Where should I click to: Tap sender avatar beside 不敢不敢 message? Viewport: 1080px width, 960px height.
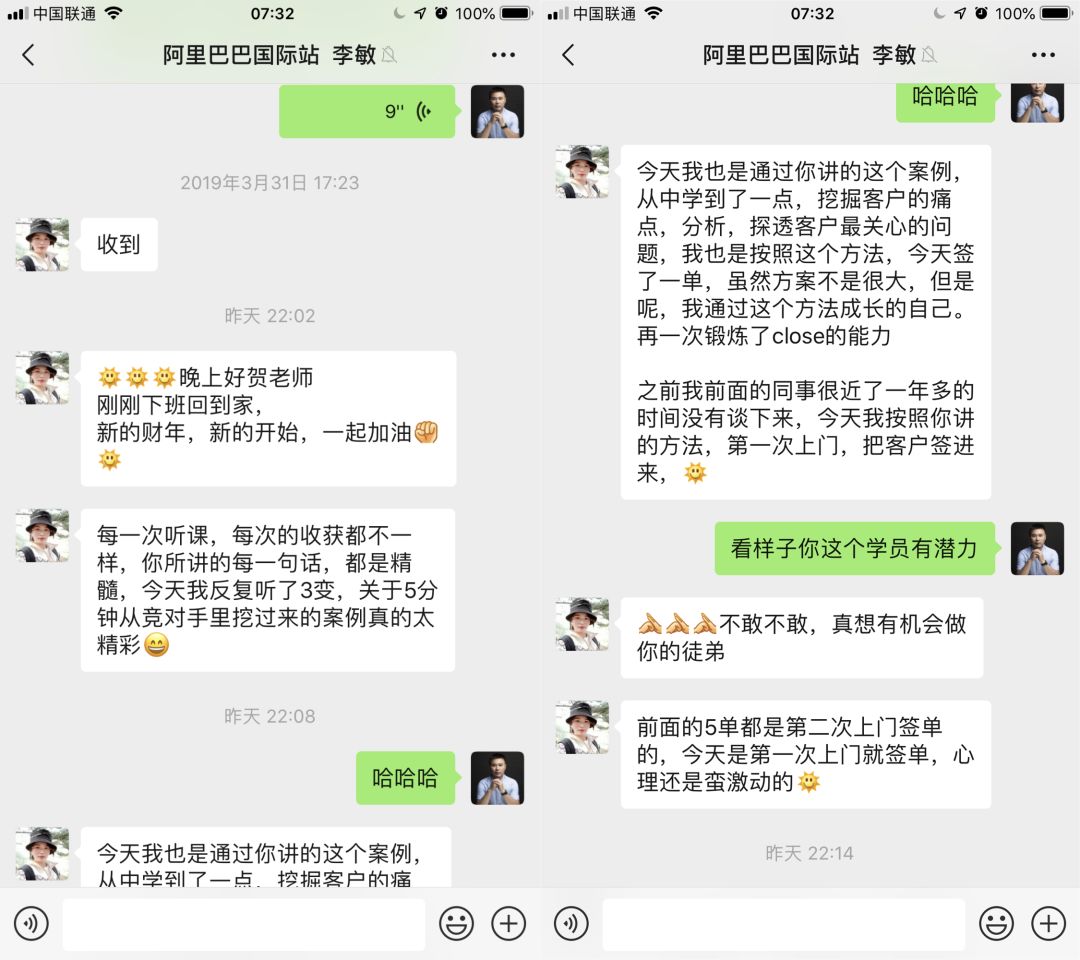(x=582, y=624)
